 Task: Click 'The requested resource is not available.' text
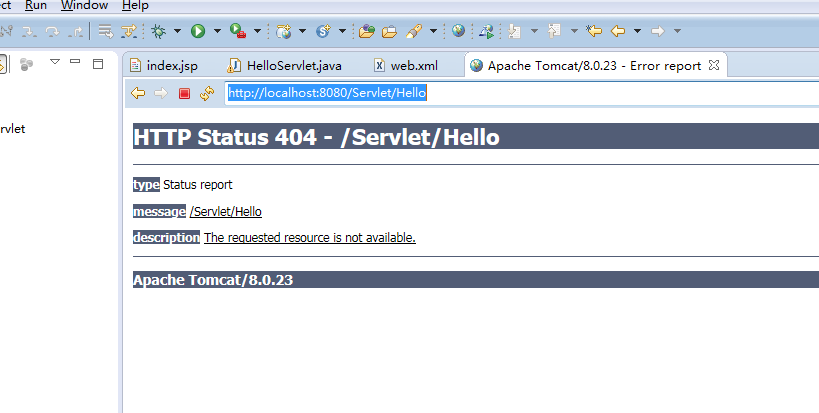point(310,238)
